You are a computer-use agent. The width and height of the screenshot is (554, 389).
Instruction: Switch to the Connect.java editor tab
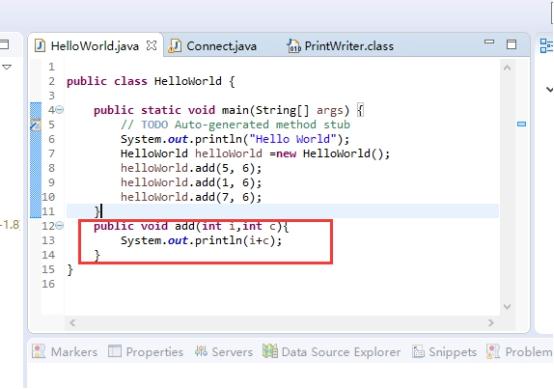213,46
